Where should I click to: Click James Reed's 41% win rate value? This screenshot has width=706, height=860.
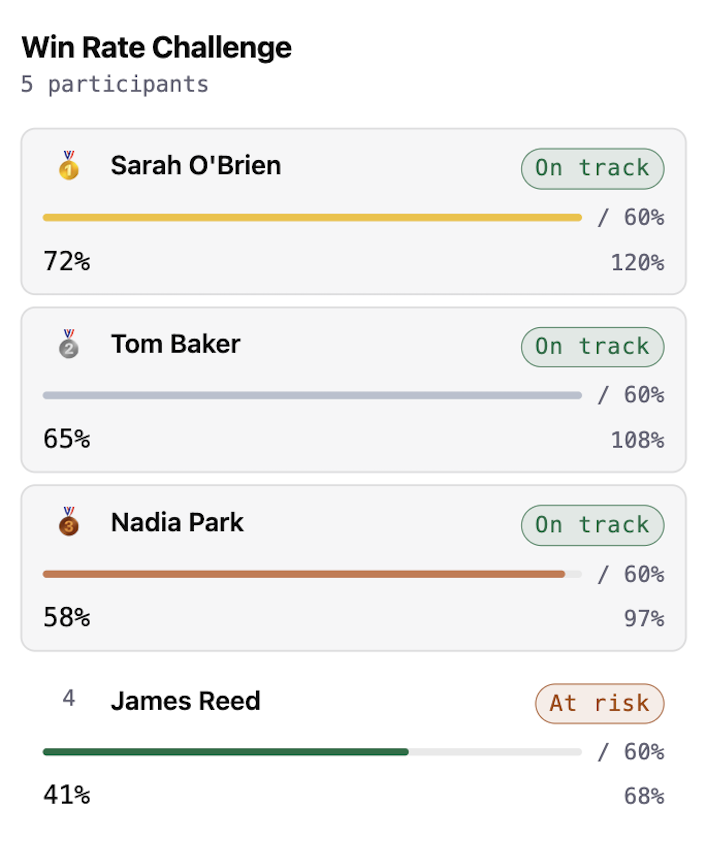pos(66,795)
